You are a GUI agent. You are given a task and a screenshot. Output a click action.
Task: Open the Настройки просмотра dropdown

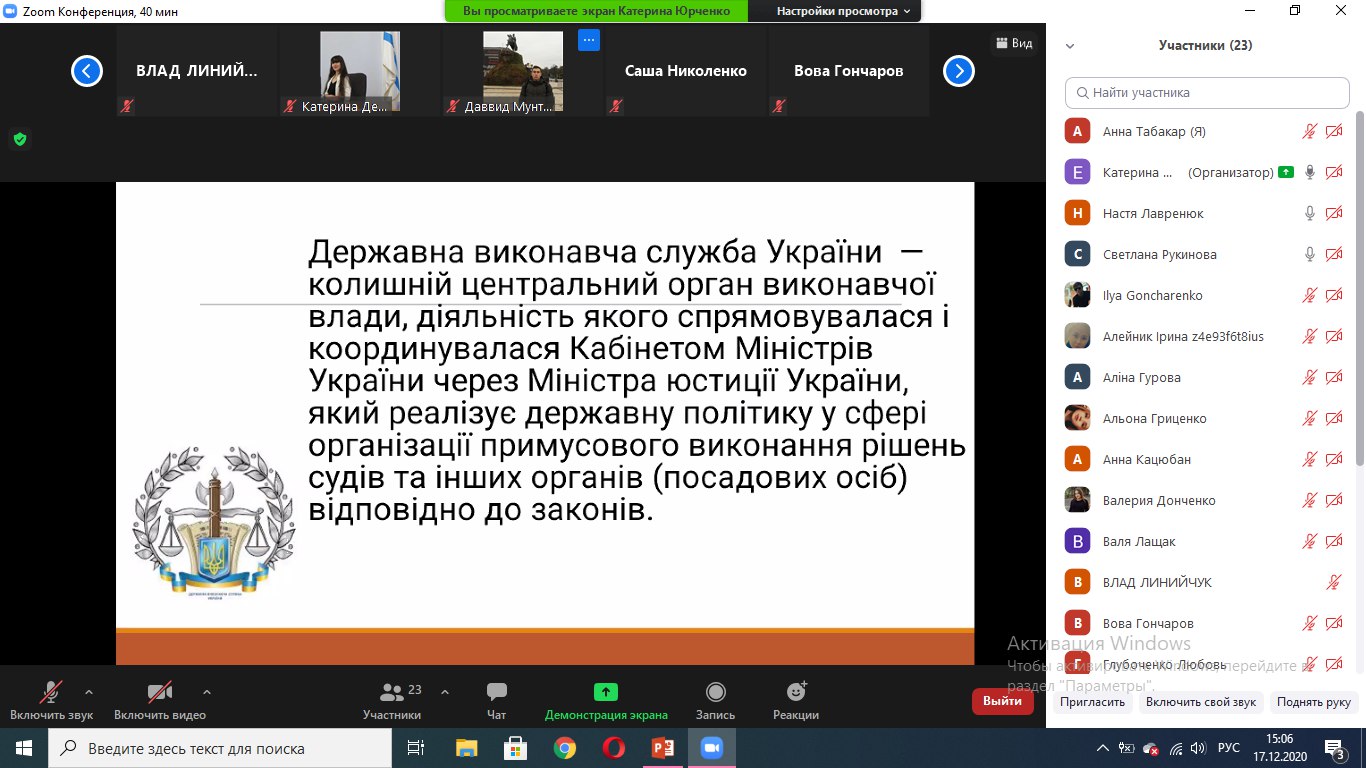pyautogui.click(x=845, y=11)
